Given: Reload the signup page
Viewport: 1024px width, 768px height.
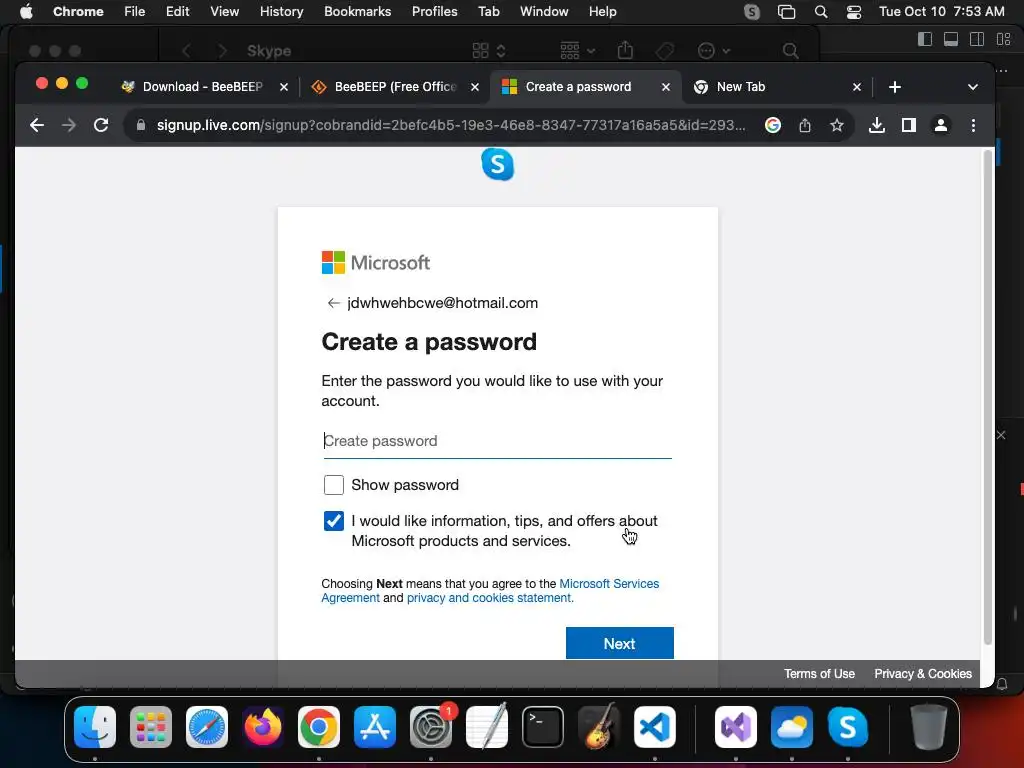Looking at the screenshot, I should [101, 125].
